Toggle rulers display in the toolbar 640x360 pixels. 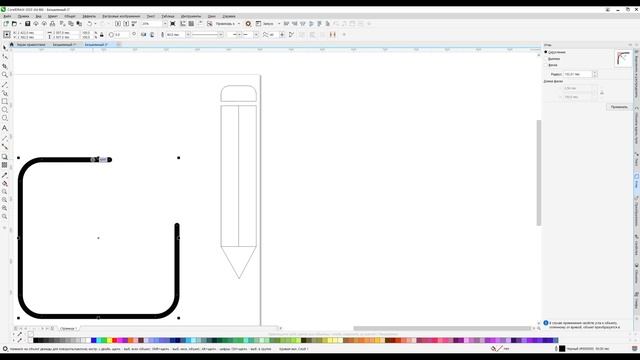[x=183, y=24]
